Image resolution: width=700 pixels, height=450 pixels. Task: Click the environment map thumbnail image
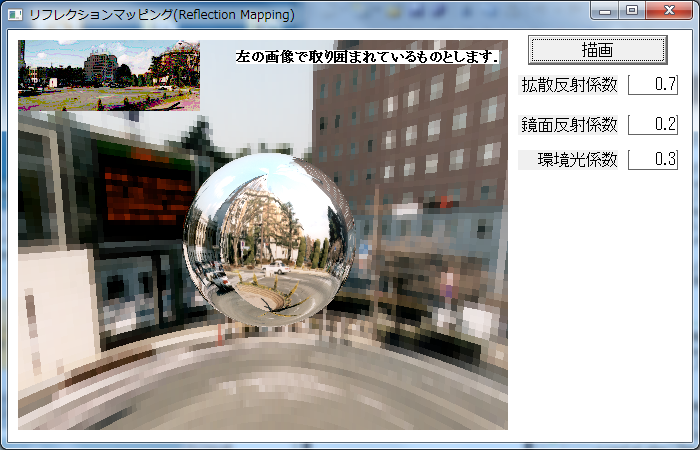click(109, 75)
